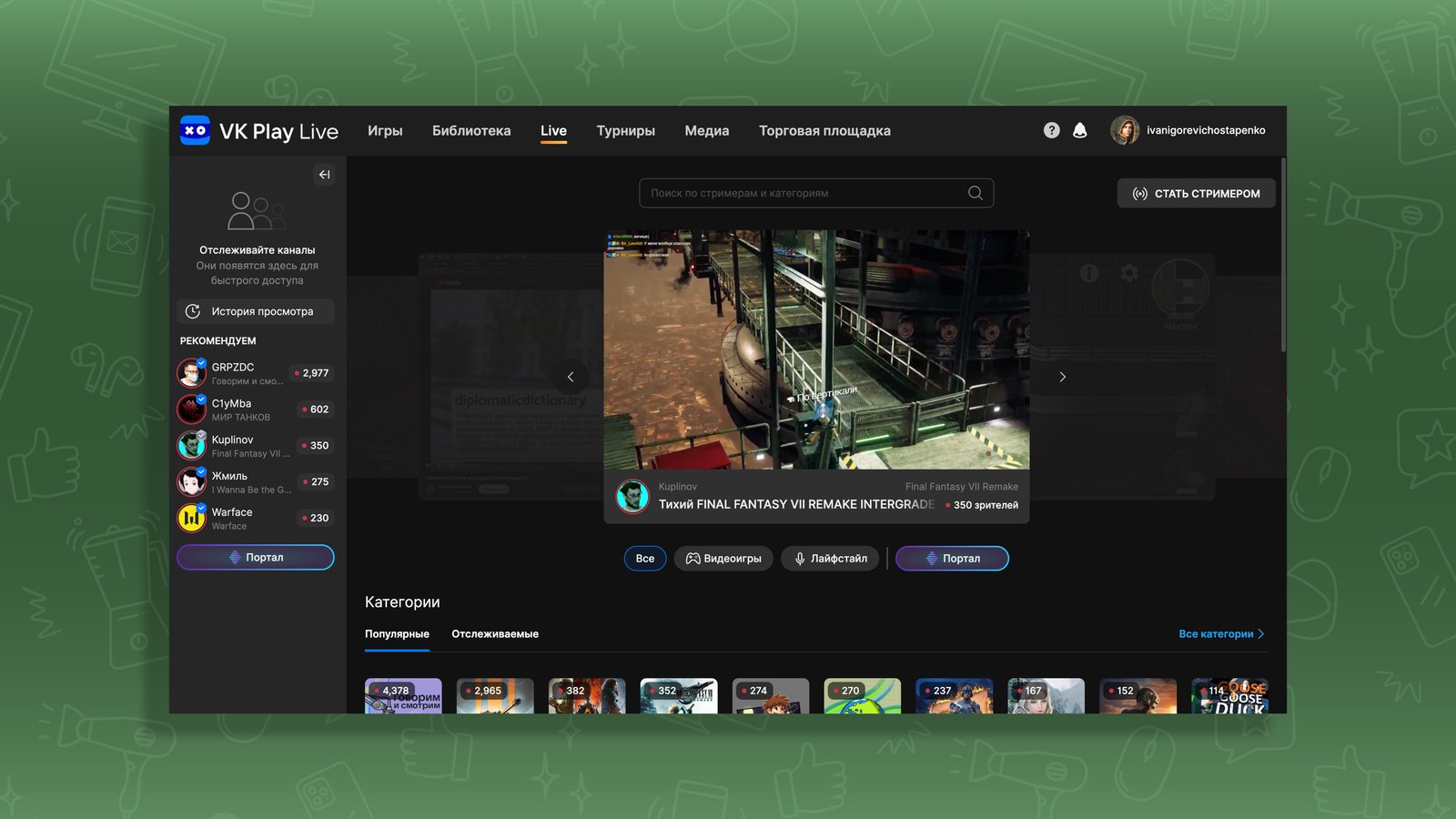Screen dimensions: 1456x819
Task: Open the category thumbnail with 382 viewers
Action: click(587, 696)
